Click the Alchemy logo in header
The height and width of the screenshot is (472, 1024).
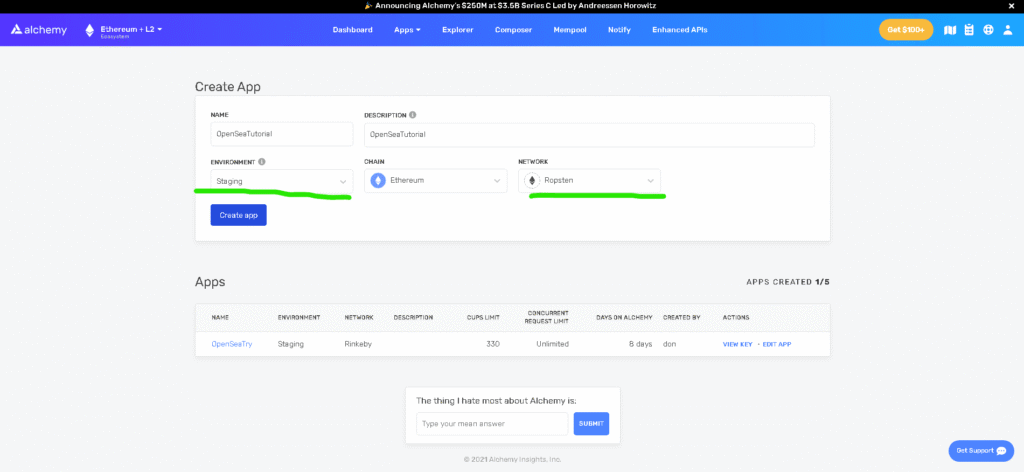coord(39,30)
